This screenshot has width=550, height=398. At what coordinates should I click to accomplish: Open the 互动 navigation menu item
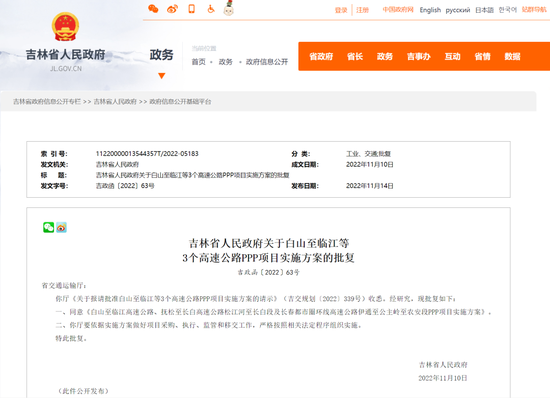tap(452, 56)
